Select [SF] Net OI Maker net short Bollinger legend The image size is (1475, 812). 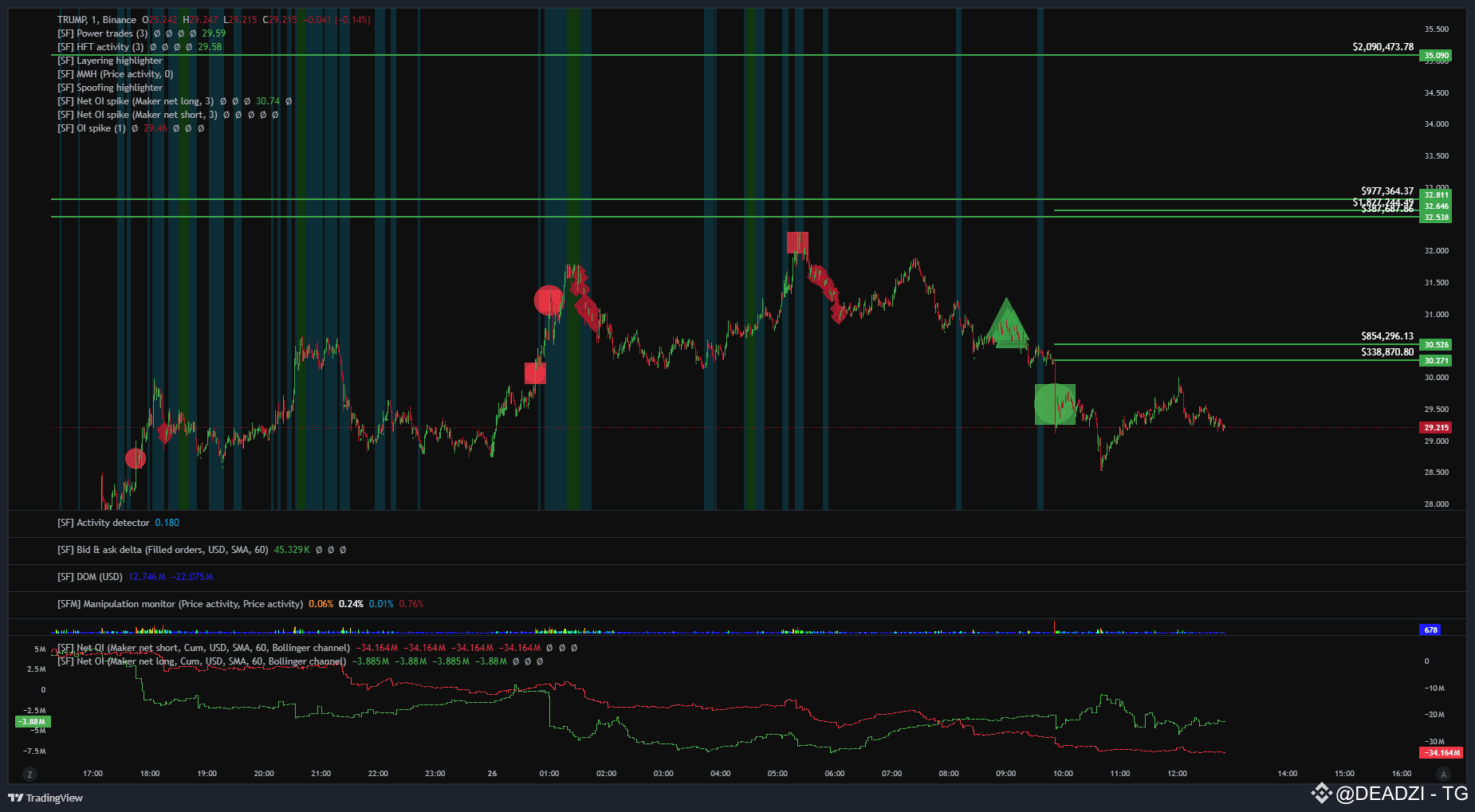point(203,648)
